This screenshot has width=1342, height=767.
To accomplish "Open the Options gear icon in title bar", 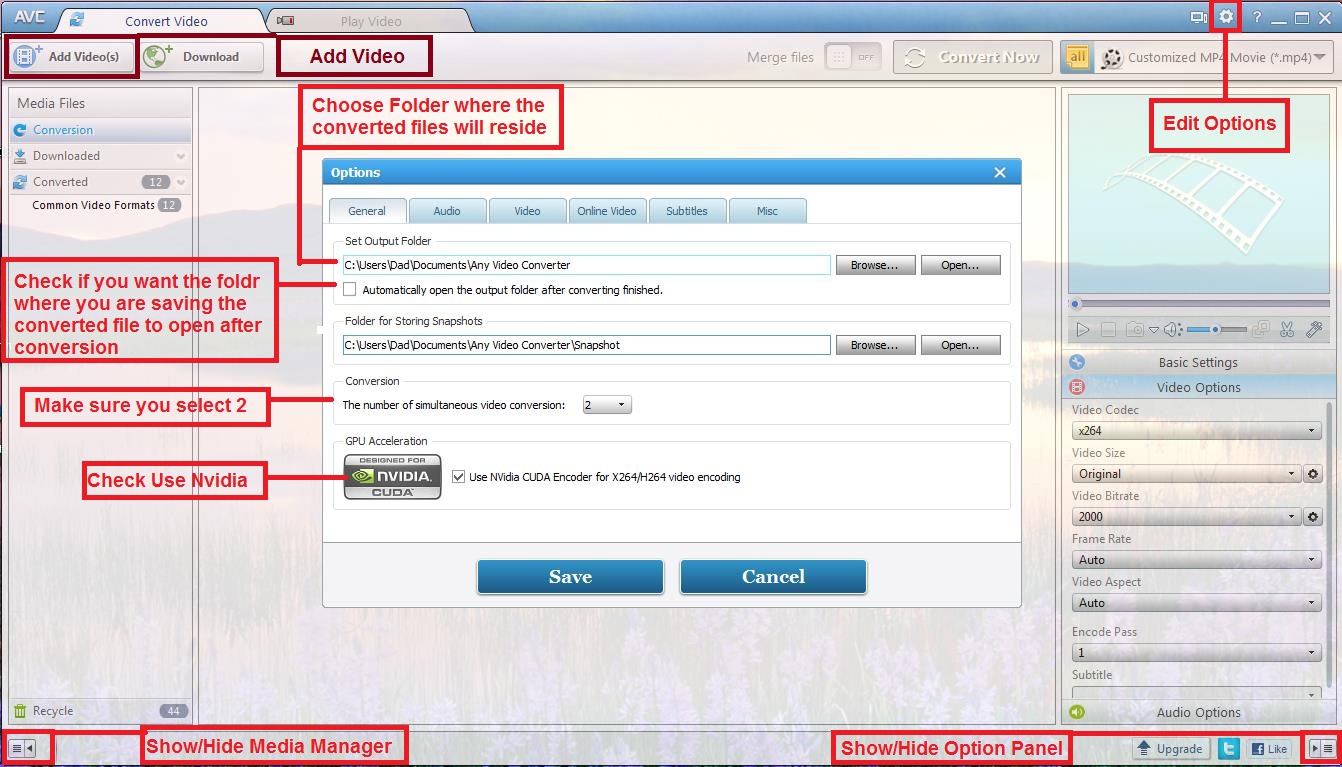I will tap(1226, 17).
